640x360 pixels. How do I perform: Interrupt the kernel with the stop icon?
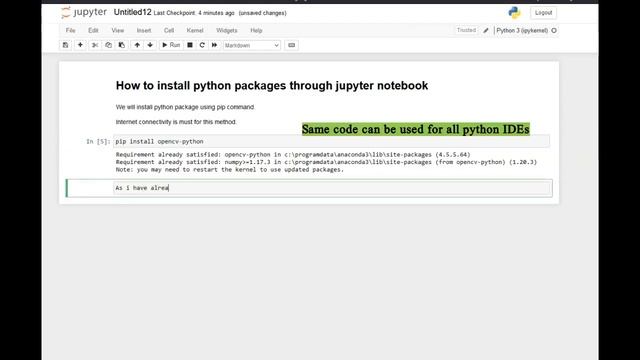point(190,45)
